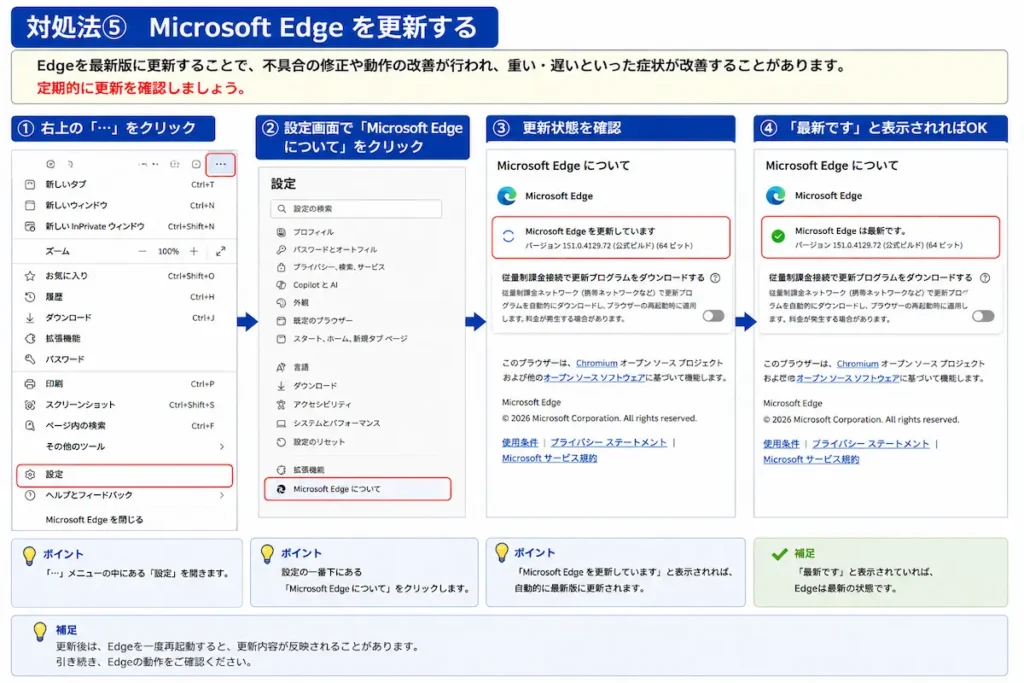1024x683 pixels.
Task: Open 使用条件 link in step ④ panel
Action: point(781,444)
